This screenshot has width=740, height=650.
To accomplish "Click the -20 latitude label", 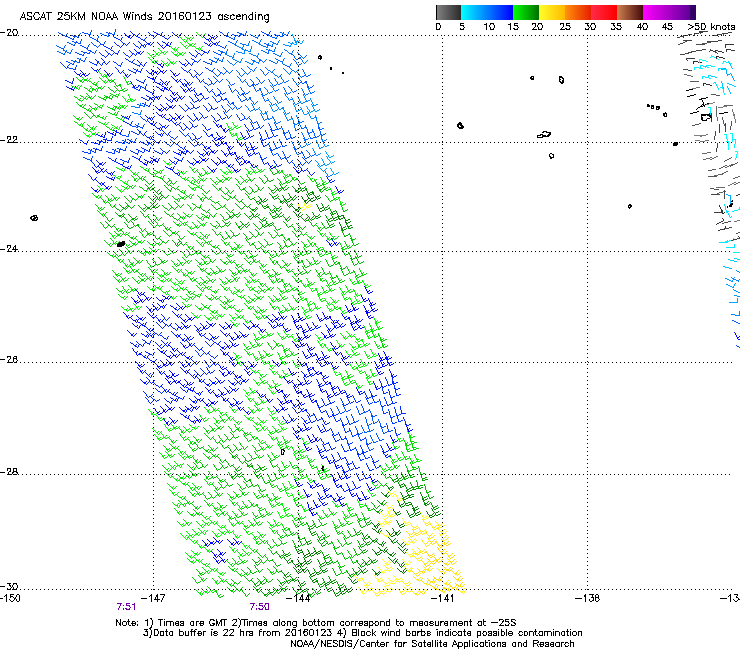I will pos(9,33).
